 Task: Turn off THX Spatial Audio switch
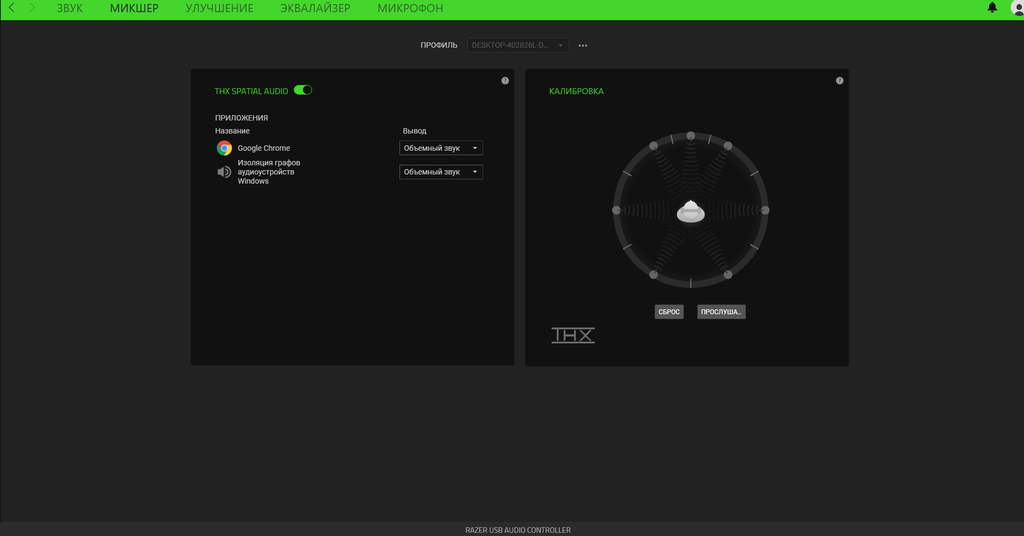[x=303, y=90]
